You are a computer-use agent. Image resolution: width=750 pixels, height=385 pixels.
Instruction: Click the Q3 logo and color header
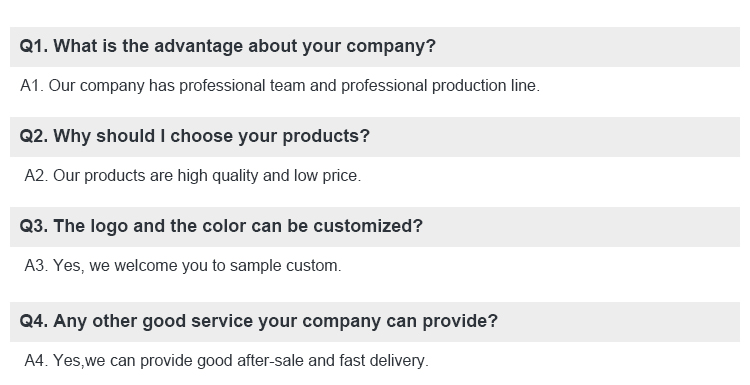click(375, 227)
